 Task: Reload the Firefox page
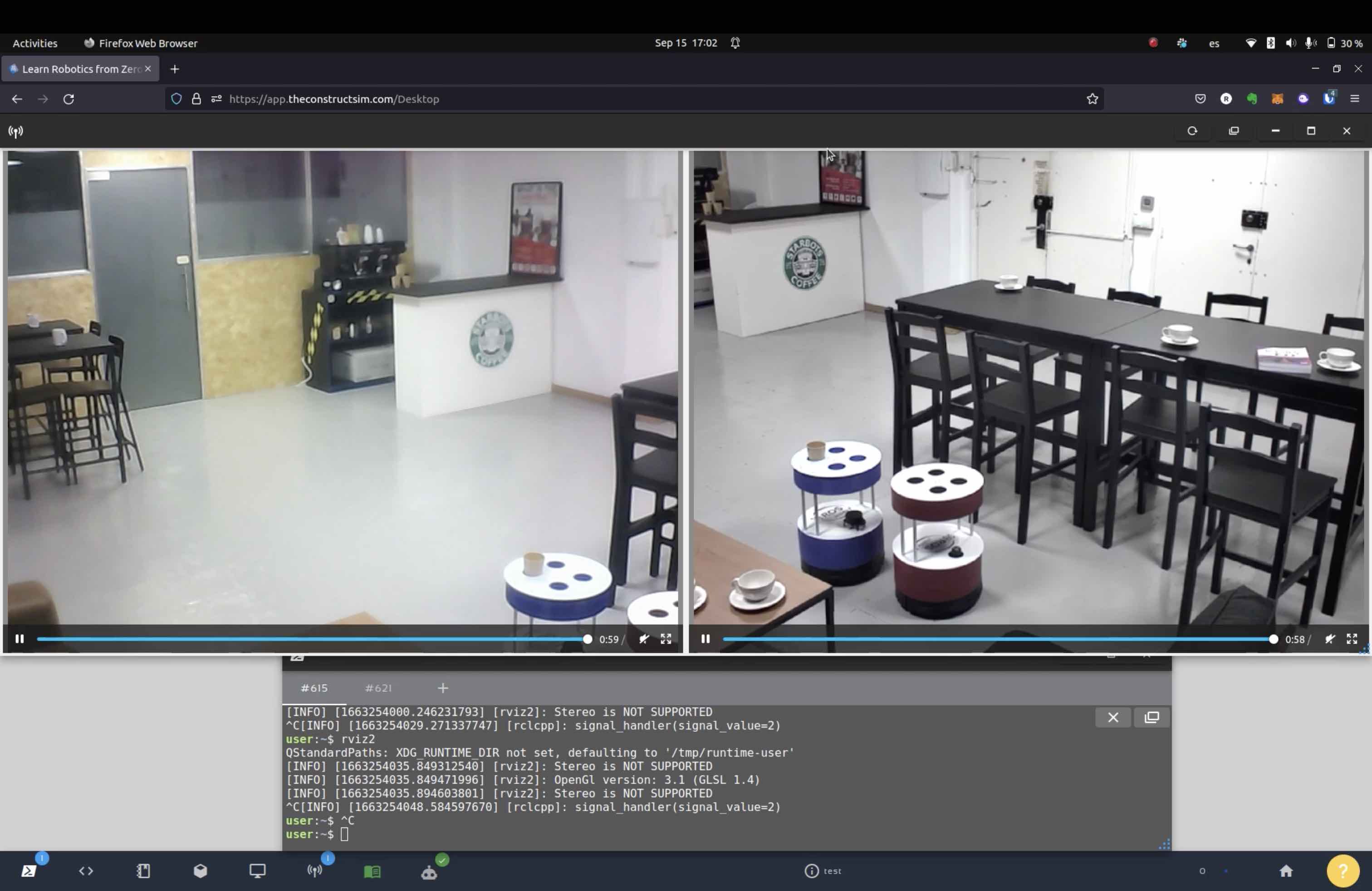[x=69, y=99]
